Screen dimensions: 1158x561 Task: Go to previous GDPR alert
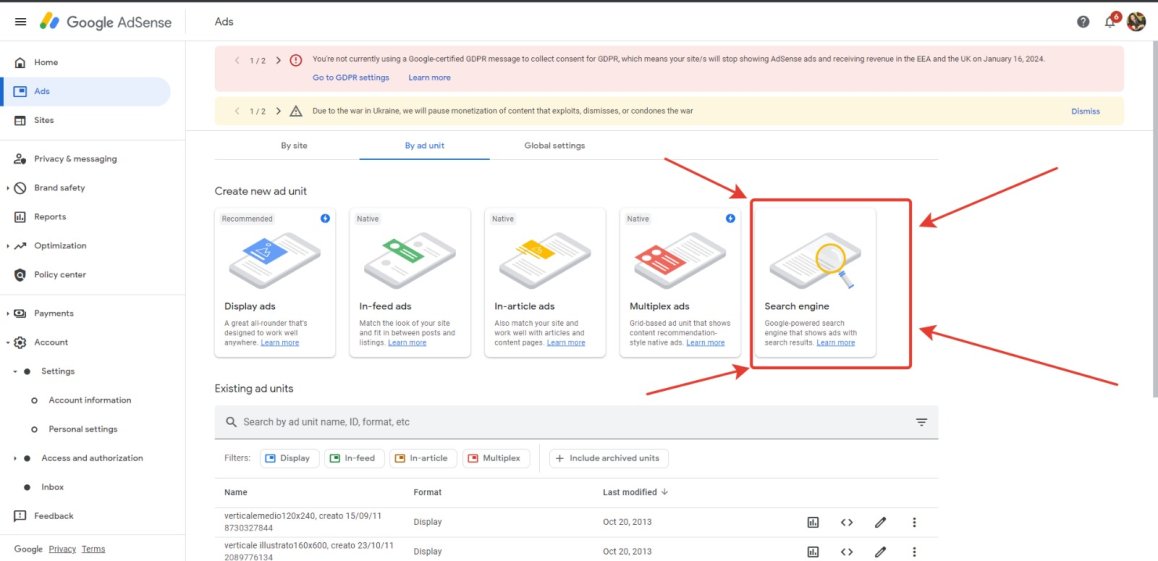[237, 61]
